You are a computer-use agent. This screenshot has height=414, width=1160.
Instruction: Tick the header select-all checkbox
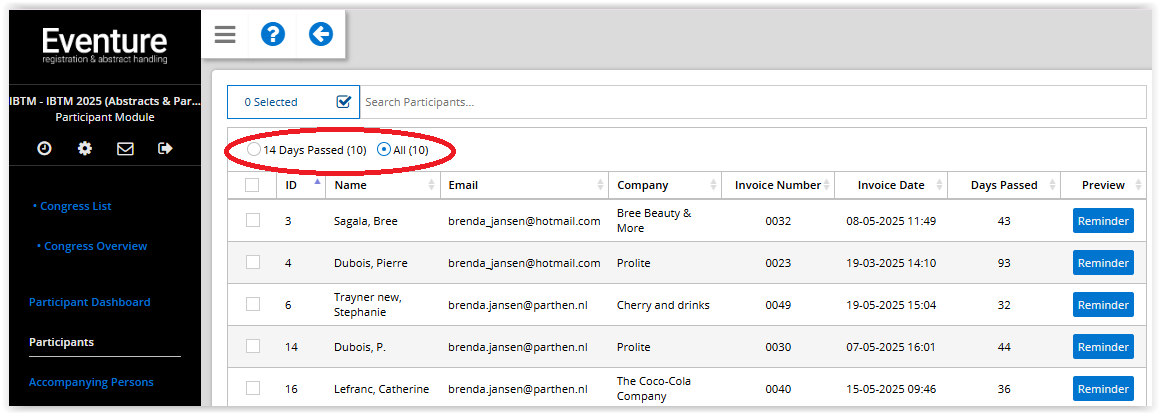pyautogui.click(x=252, y=185)
